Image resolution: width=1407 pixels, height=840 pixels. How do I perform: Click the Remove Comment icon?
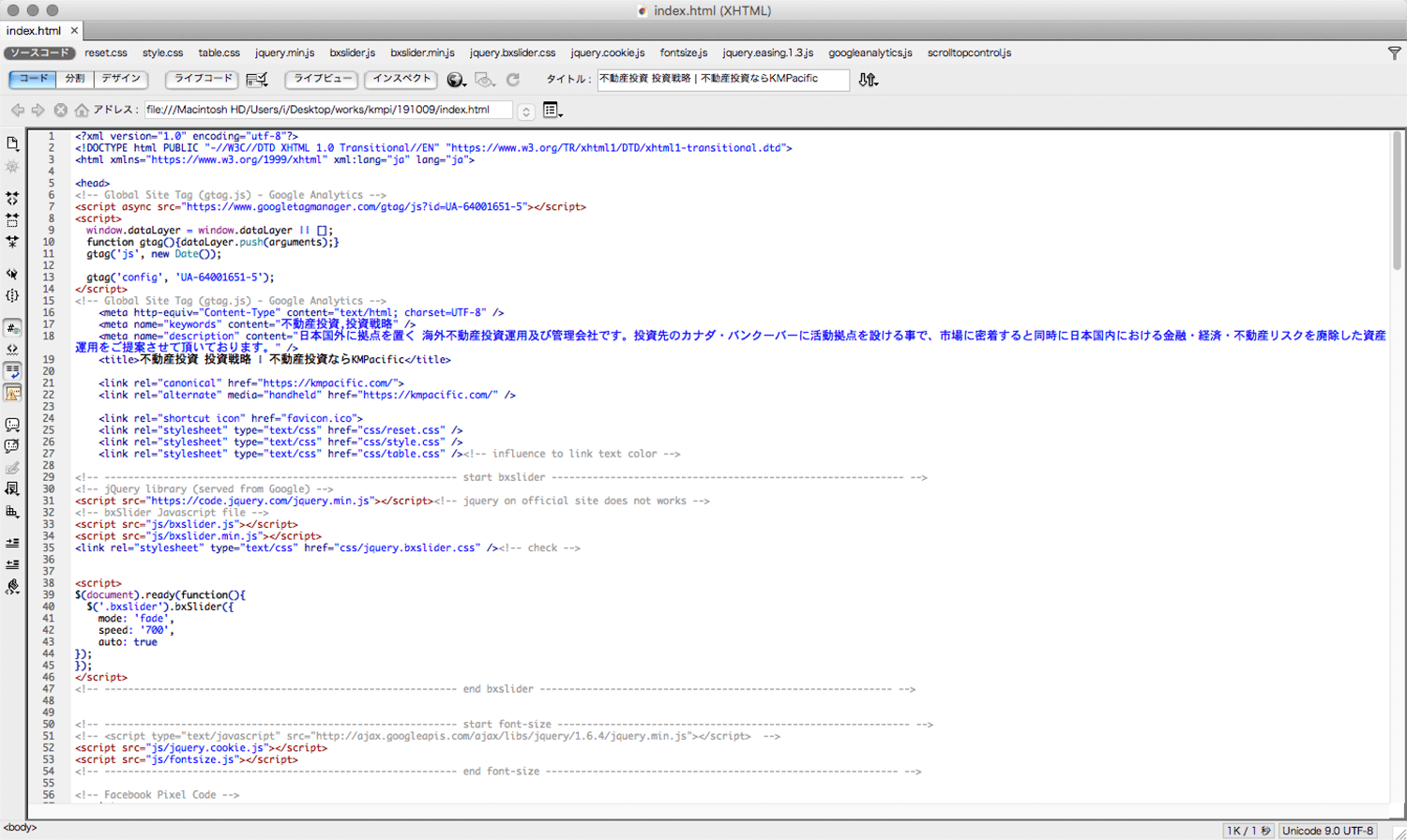click(12, 446)
